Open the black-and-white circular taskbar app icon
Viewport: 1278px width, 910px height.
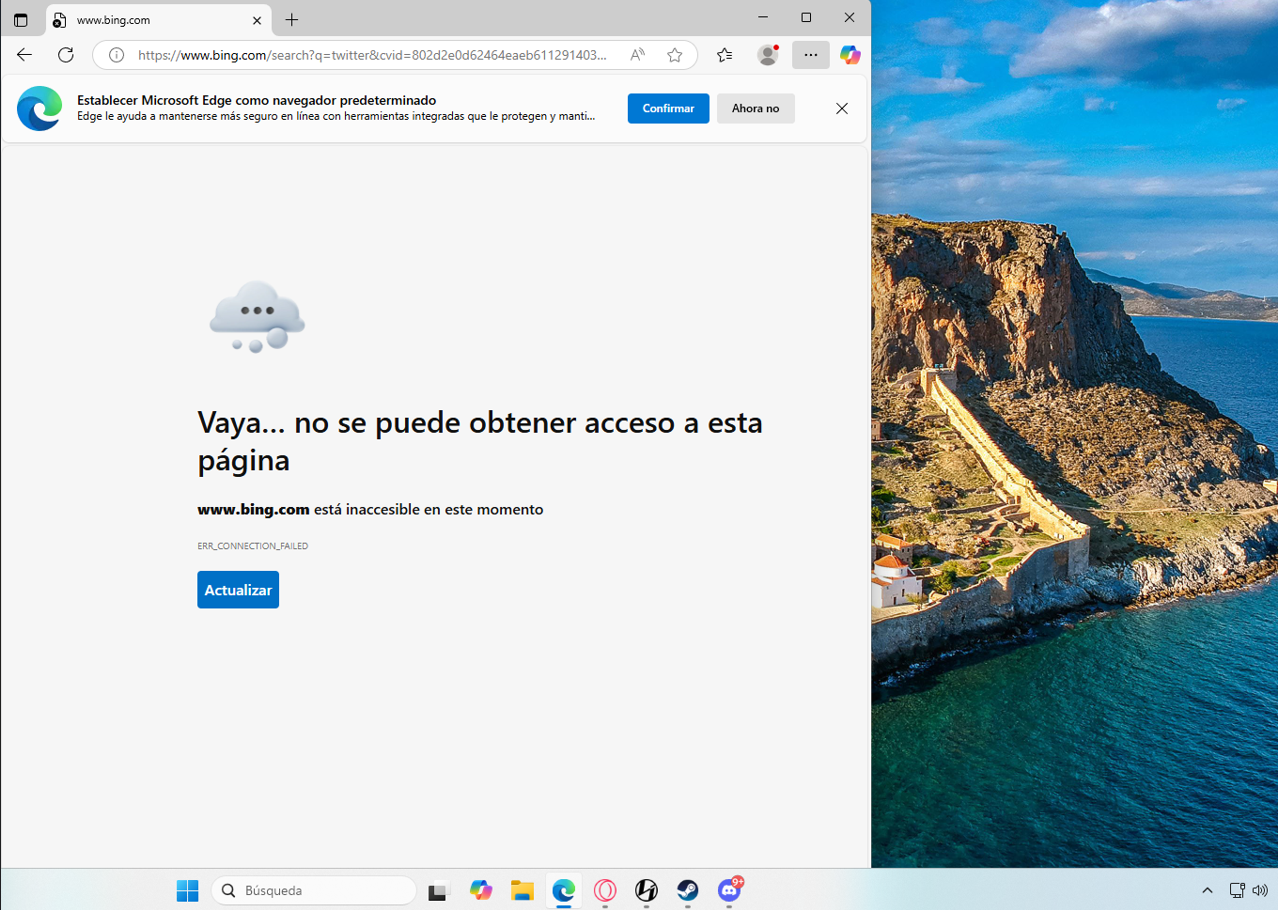[x=647, y=890]
